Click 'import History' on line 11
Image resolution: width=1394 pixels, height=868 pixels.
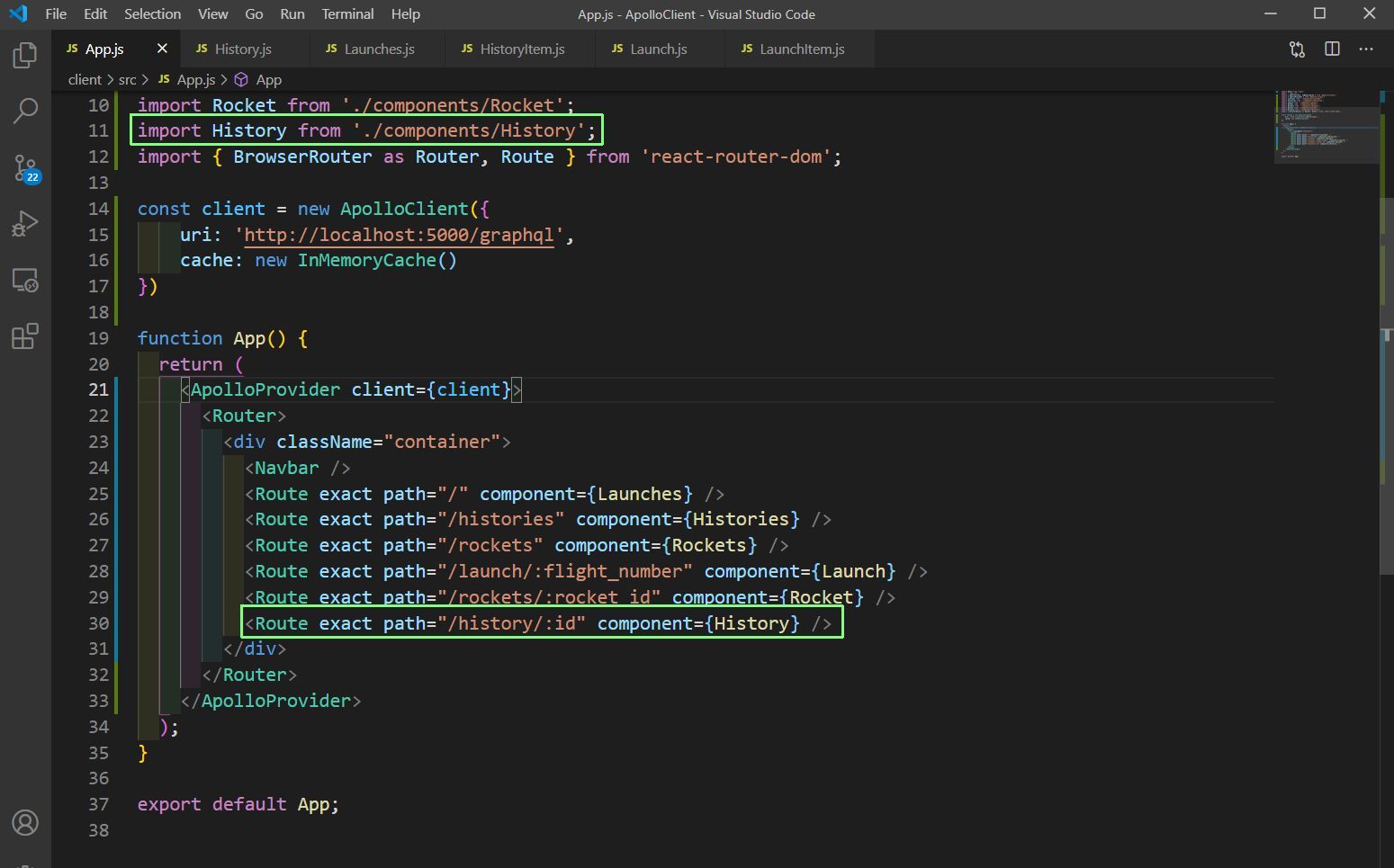212,130
